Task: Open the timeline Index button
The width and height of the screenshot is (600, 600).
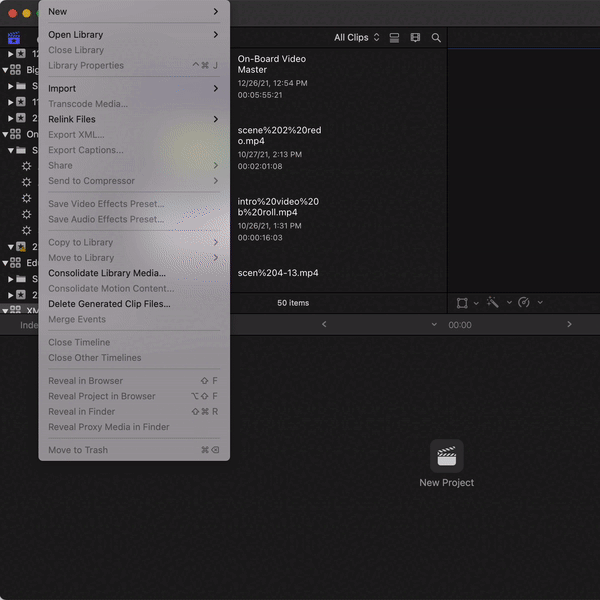Action: (x=29, y=325)
